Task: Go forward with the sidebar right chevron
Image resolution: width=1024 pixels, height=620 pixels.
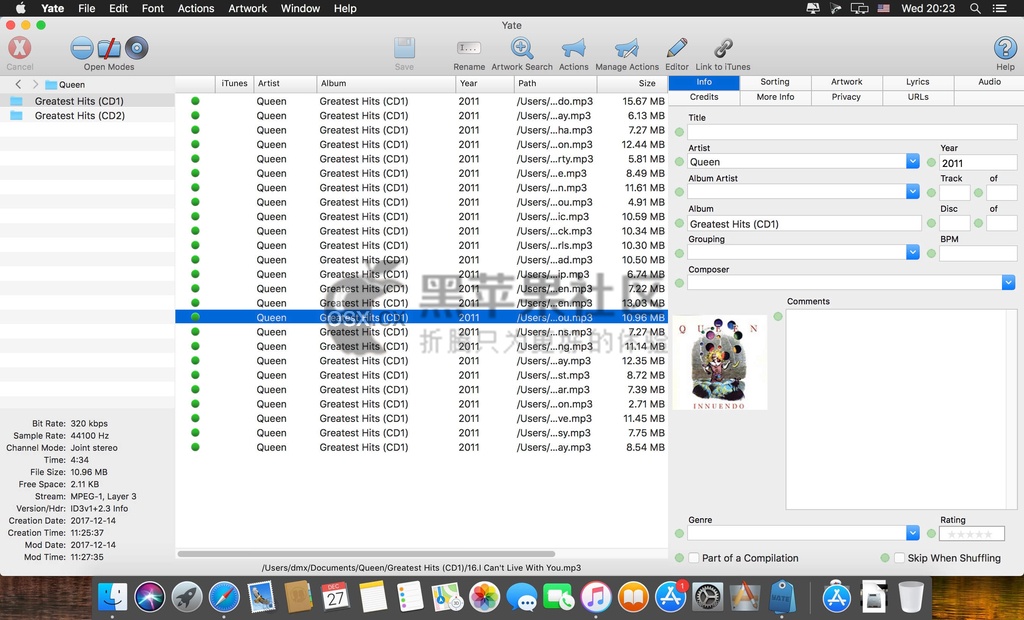Action: 35,84
